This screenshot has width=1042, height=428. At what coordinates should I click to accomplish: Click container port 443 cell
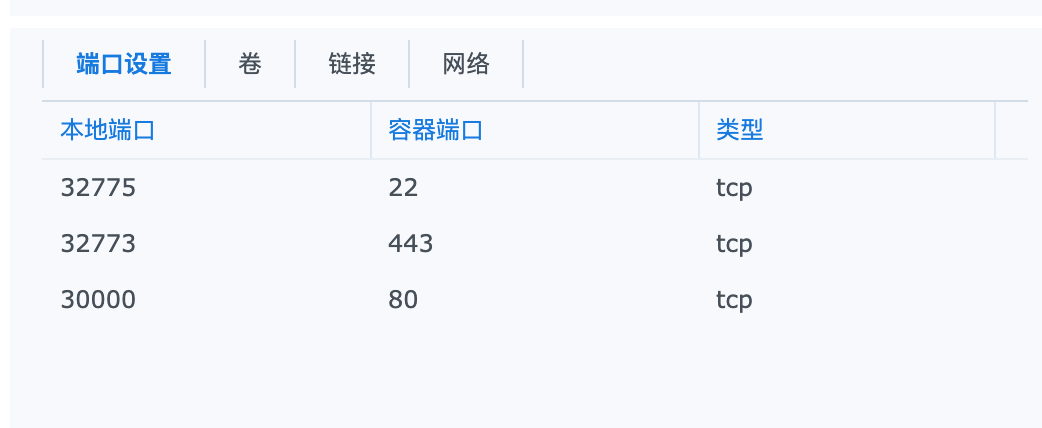[x=411, y=244]
